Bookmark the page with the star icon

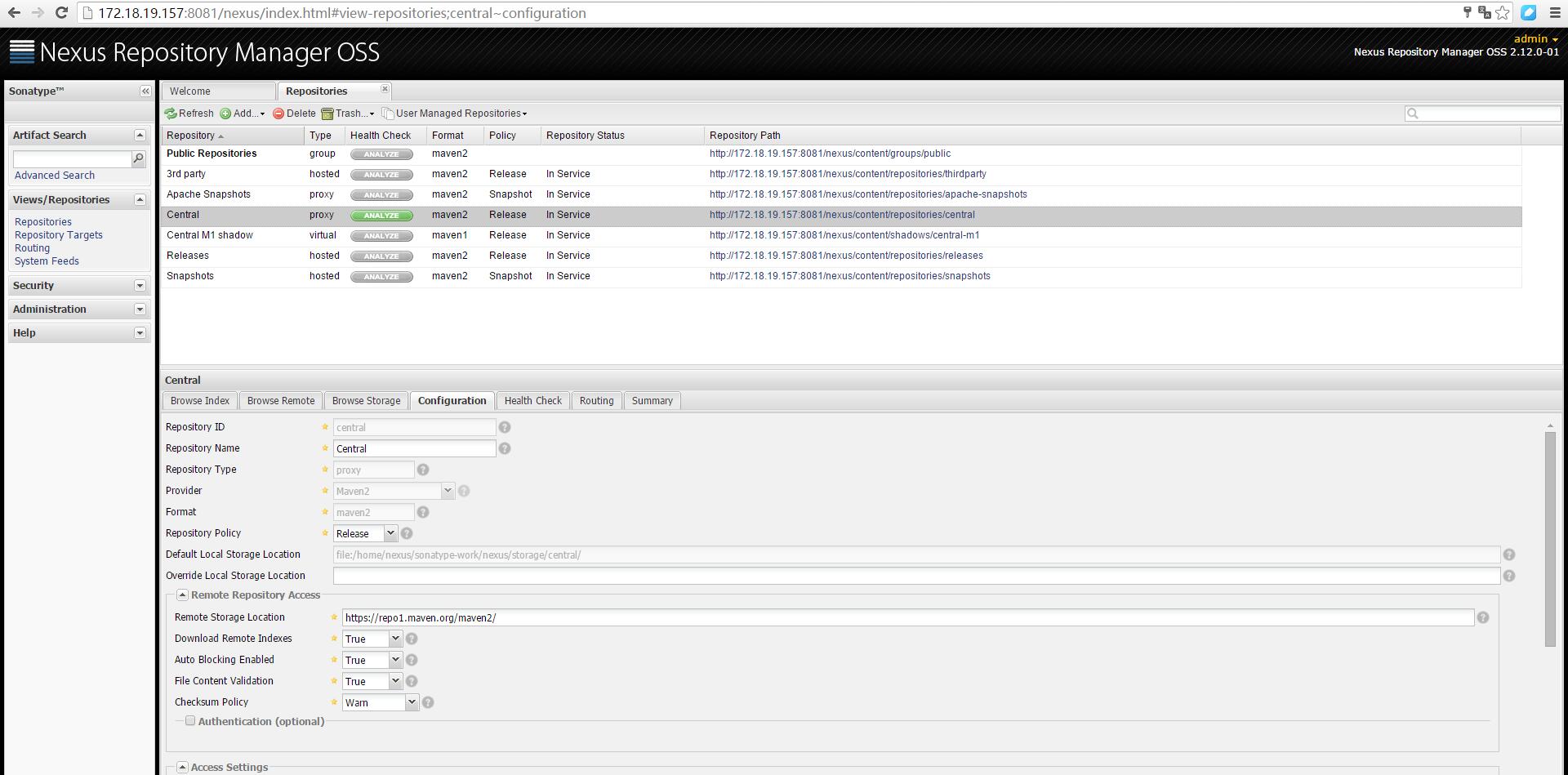(x=1503, y=12)
